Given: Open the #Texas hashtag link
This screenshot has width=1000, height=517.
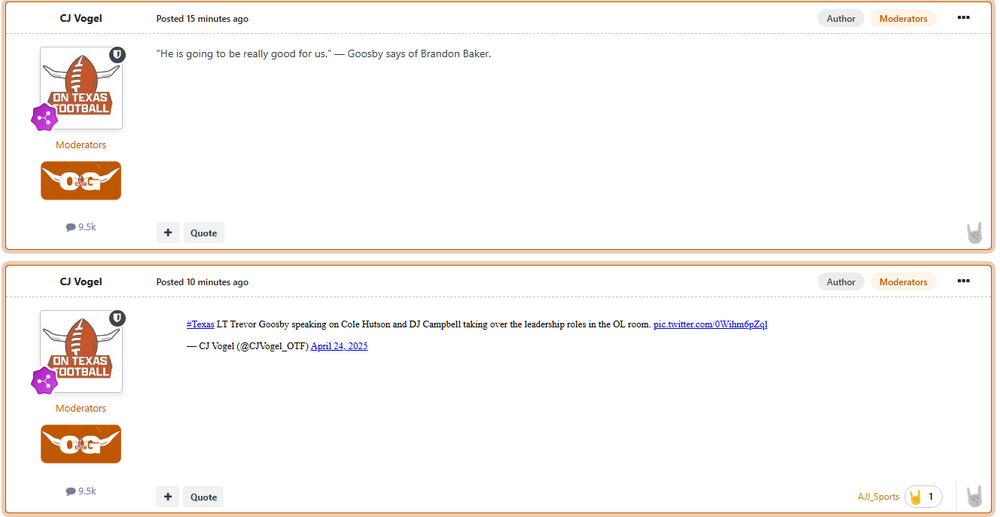Looking at the screenshot, I should click(200, 324).
